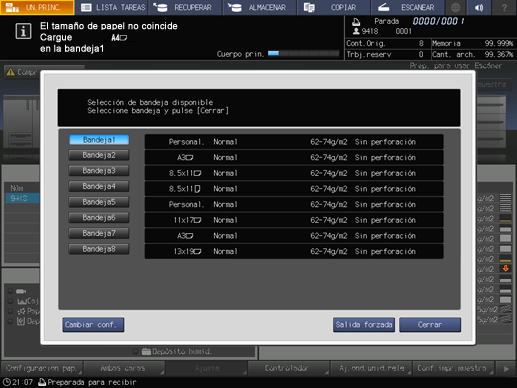Viewport: 517px width, 388px height.
Task: Click the Preparada para recibir status icon
Action: tap(42, 382)
